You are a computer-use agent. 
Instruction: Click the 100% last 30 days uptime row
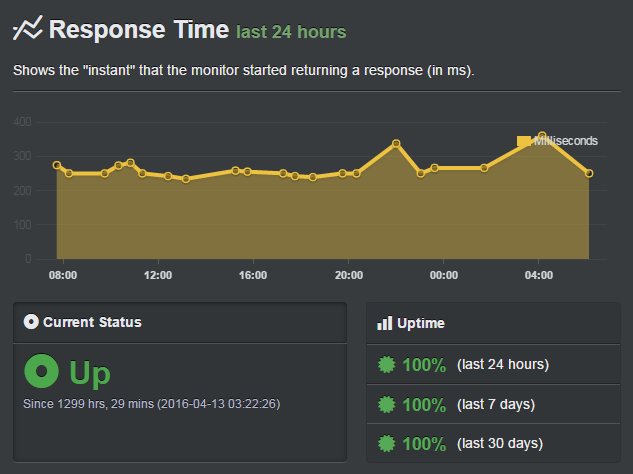point(493,443)
